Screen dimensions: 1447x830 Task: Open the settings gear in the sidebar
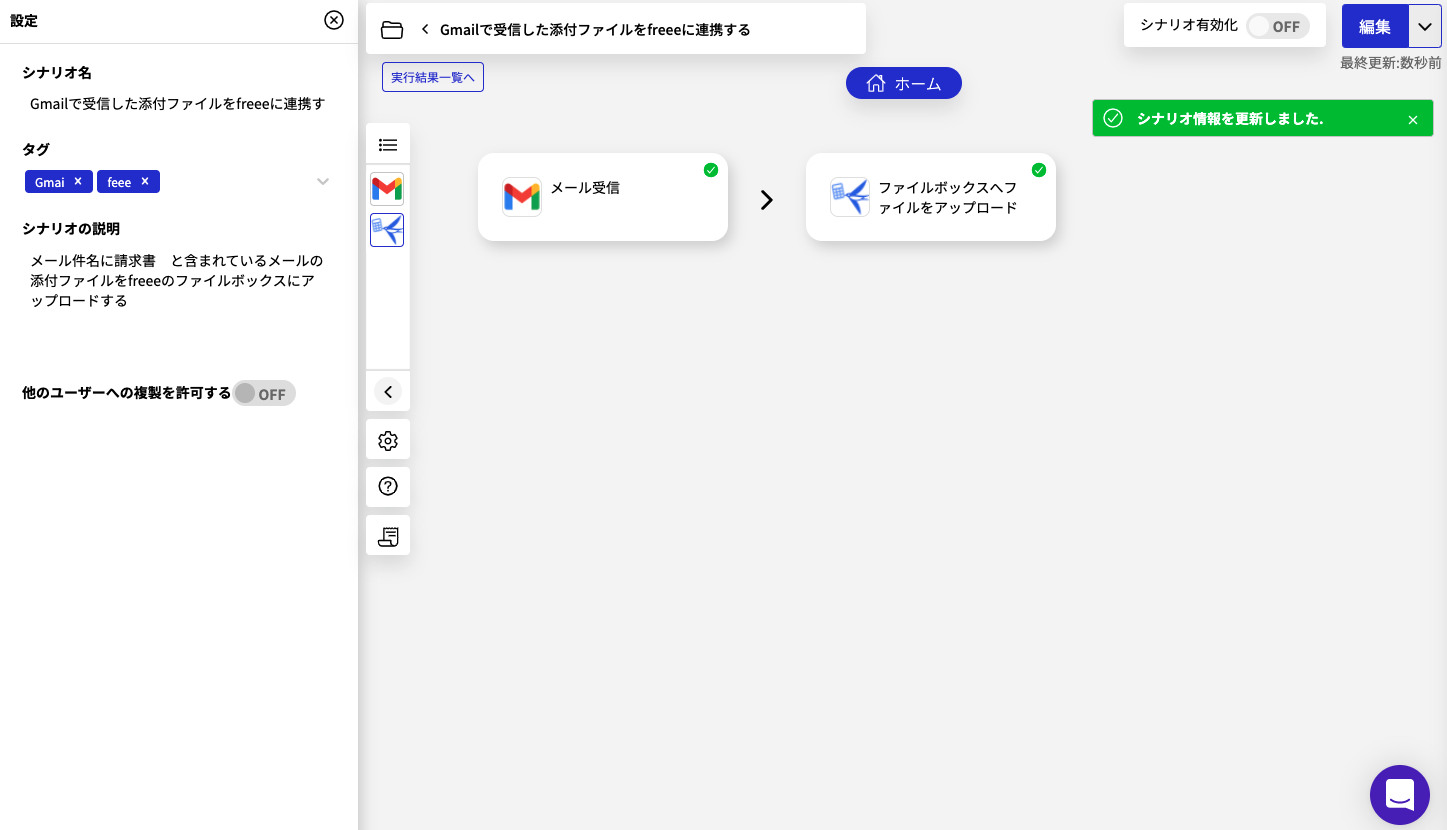coord(387,439)
